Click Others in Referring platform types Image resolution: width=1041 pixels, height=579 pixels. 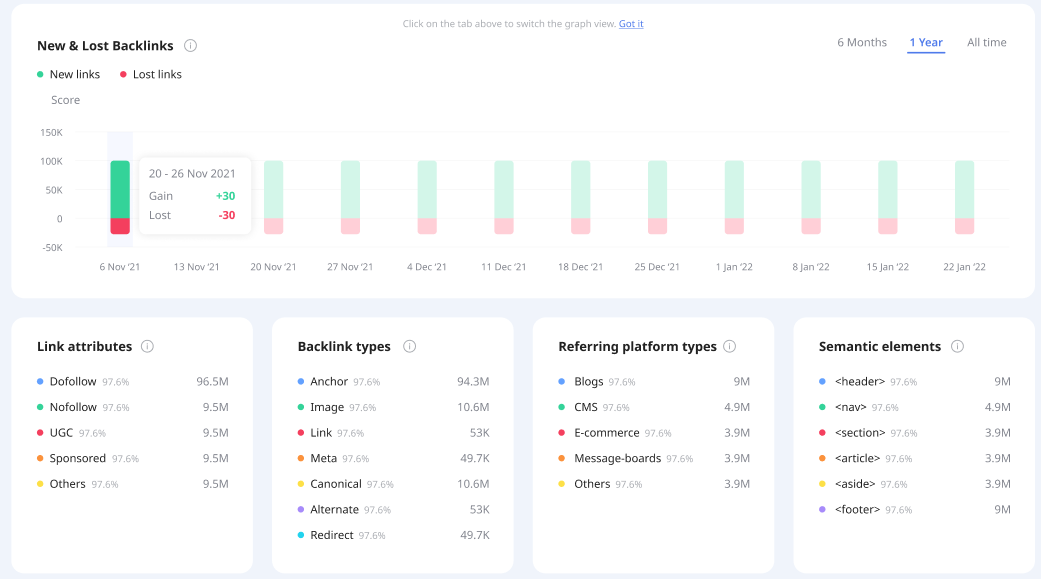pos(654,484)
